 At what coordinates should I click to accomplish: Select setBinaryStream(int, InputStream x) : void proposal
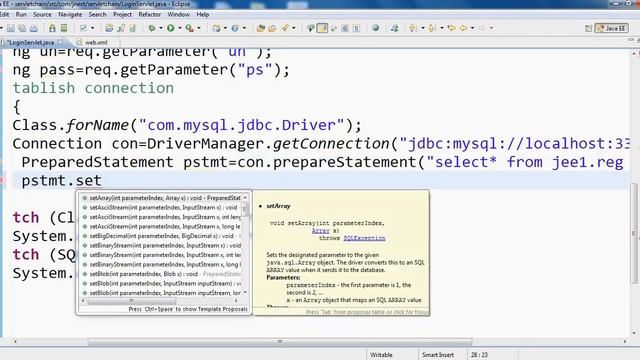[x=161, y=245]
